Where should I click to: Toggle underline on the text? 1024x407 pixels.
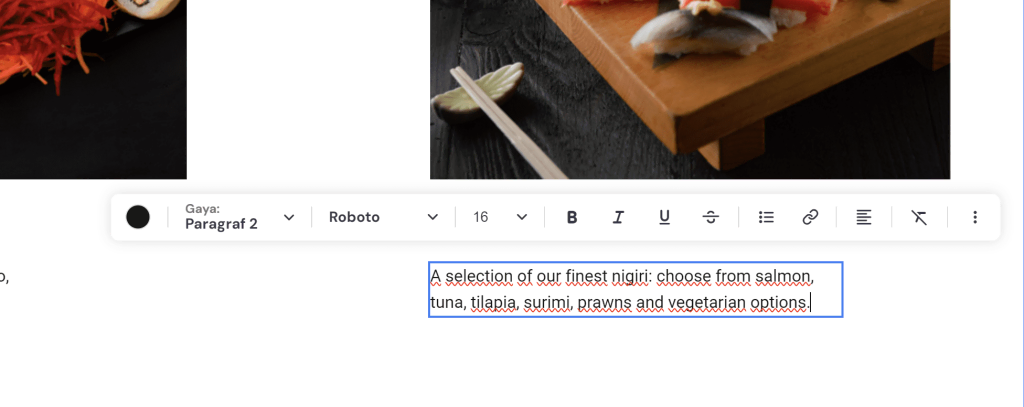point(664,217)
